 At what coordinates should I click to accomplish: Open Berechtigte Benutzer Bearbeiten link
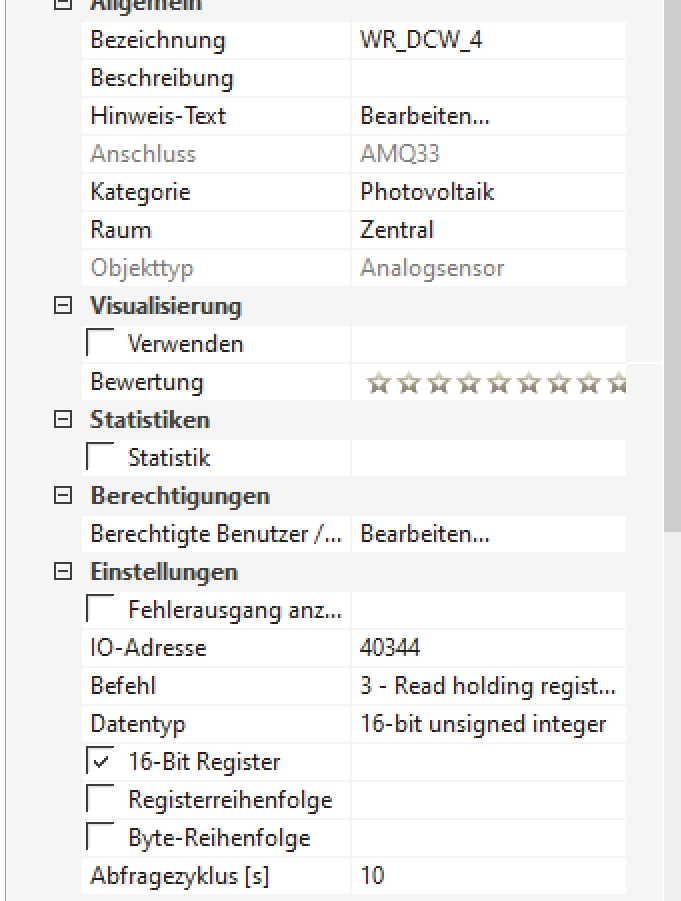tap(425, 534)
